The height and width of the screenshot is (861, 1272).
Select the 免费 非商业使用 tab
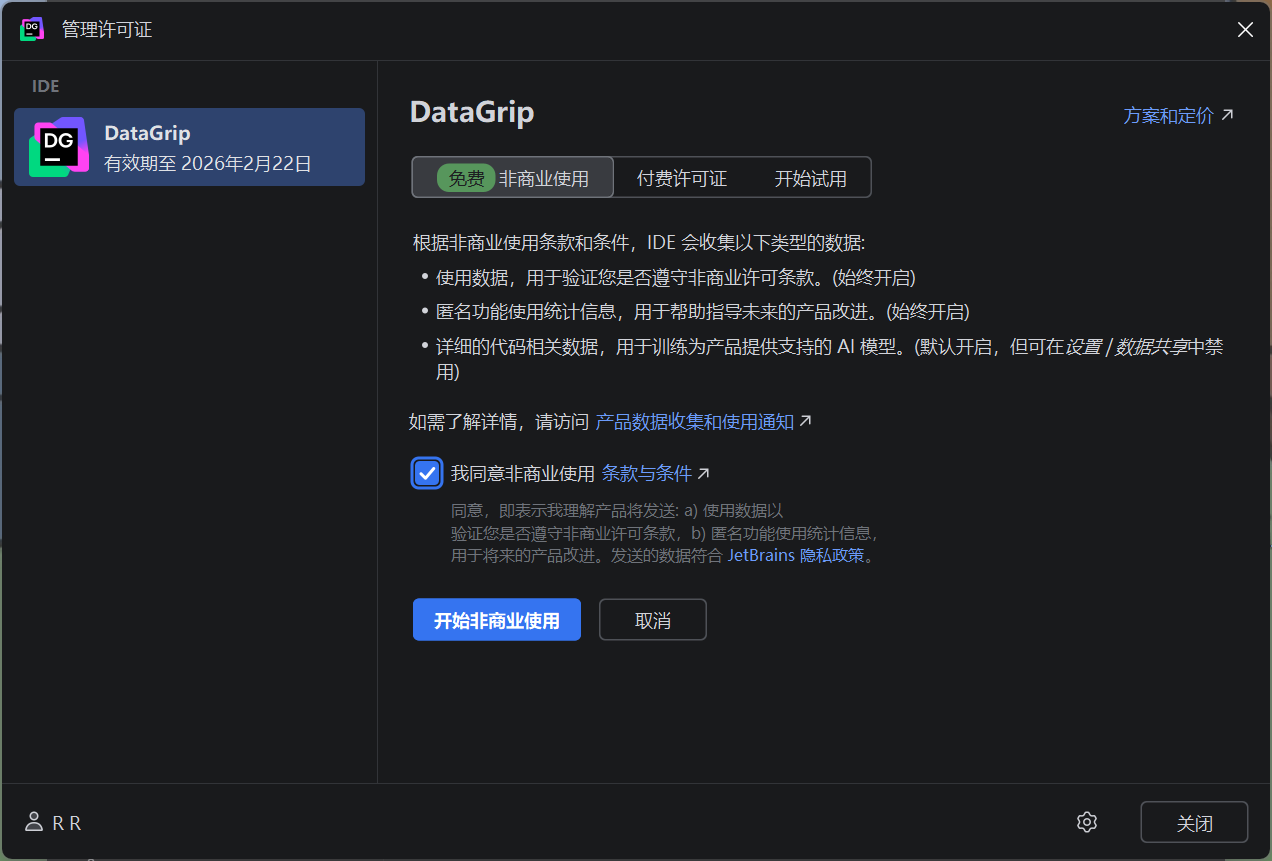click(513, 179)
